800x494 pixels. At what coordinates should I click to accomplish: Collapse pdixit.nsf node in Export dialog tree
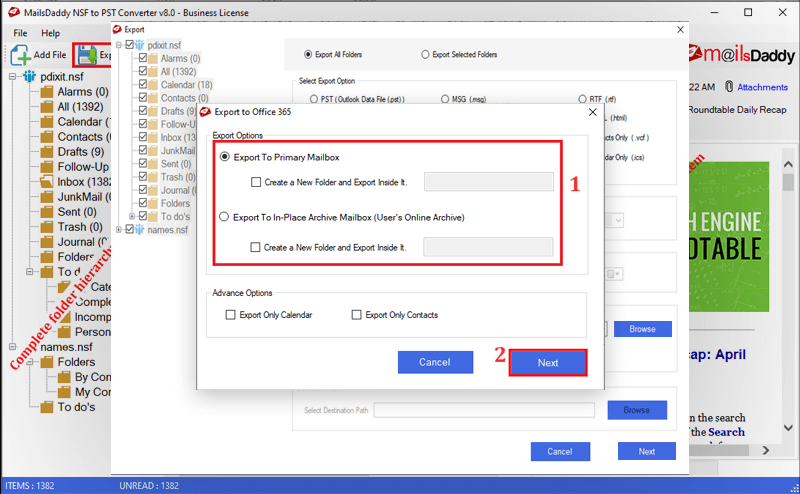tap(119, 45)
